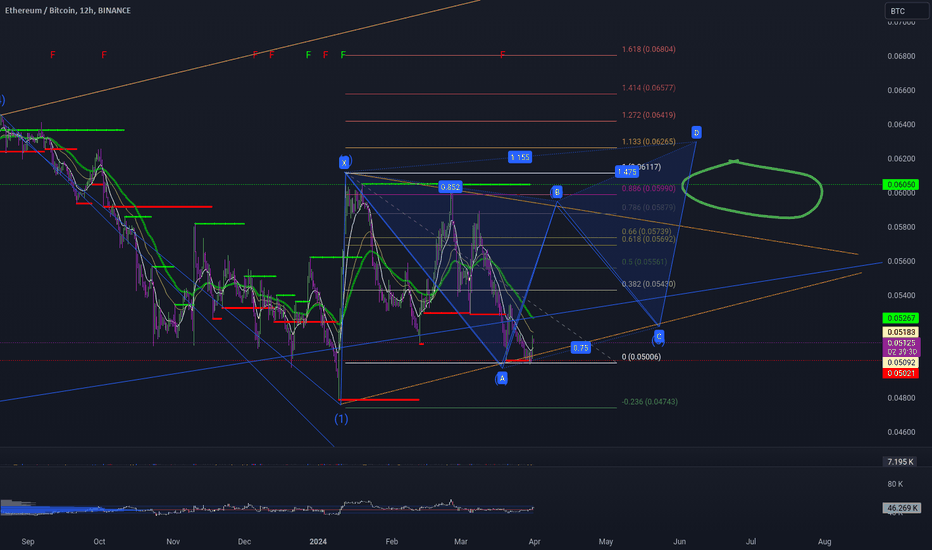Viewport: 932px width, 550px height.
Task: Click the 7.195 K volume value label
Action: click(x=901, y=462)
